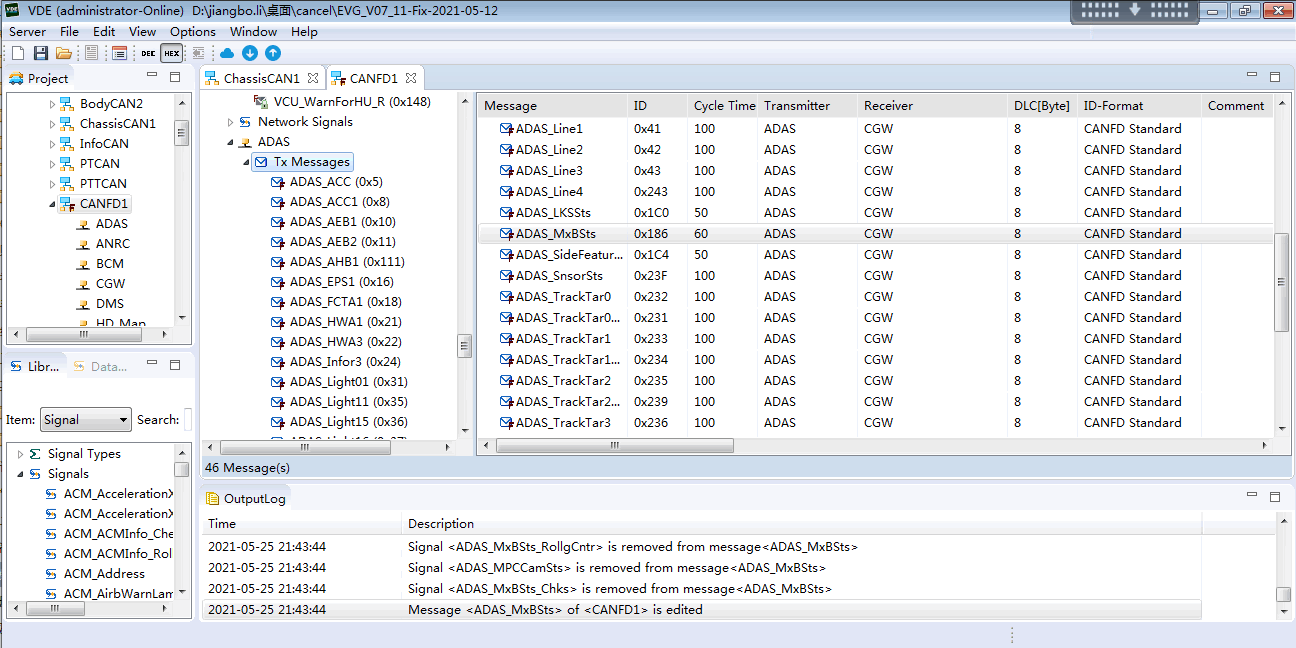Toggle the HEX display mode
This screenshot has width=1296, height=648.
(x=172, y=53)
